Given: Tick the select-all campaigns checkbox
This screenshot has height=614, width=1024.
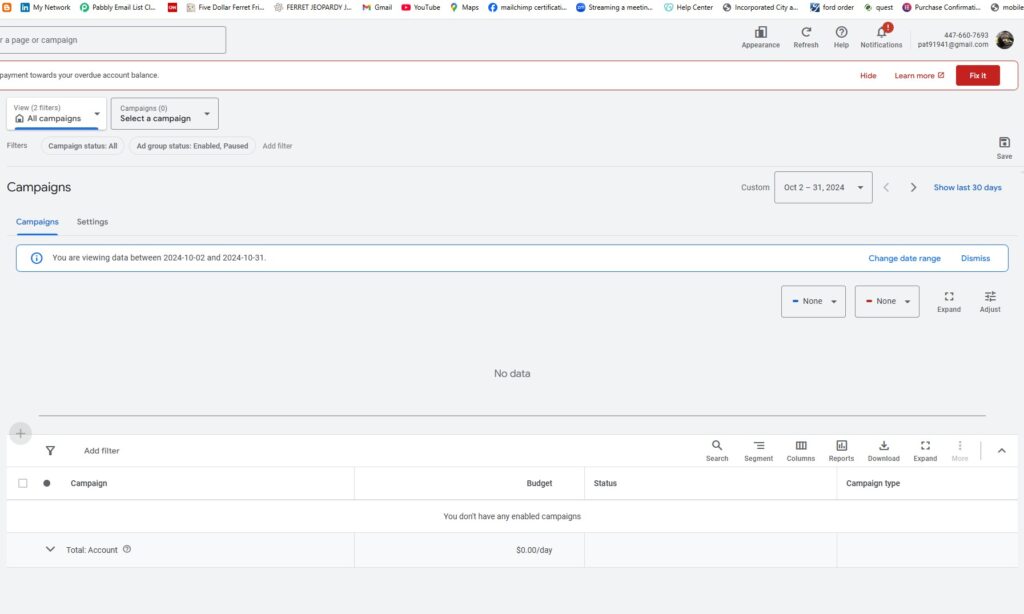Looking at the screenshot, I should (23, 483).
